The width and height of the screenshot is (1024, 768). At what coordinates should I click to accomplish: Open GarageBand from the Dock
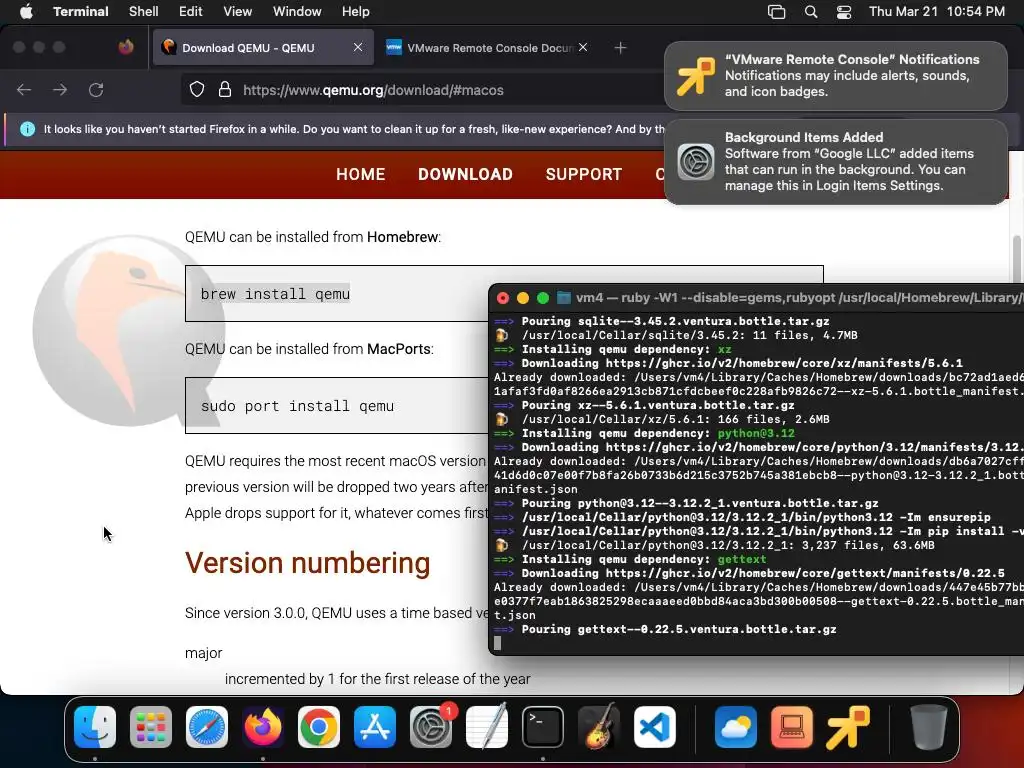[x=599, y=727]
